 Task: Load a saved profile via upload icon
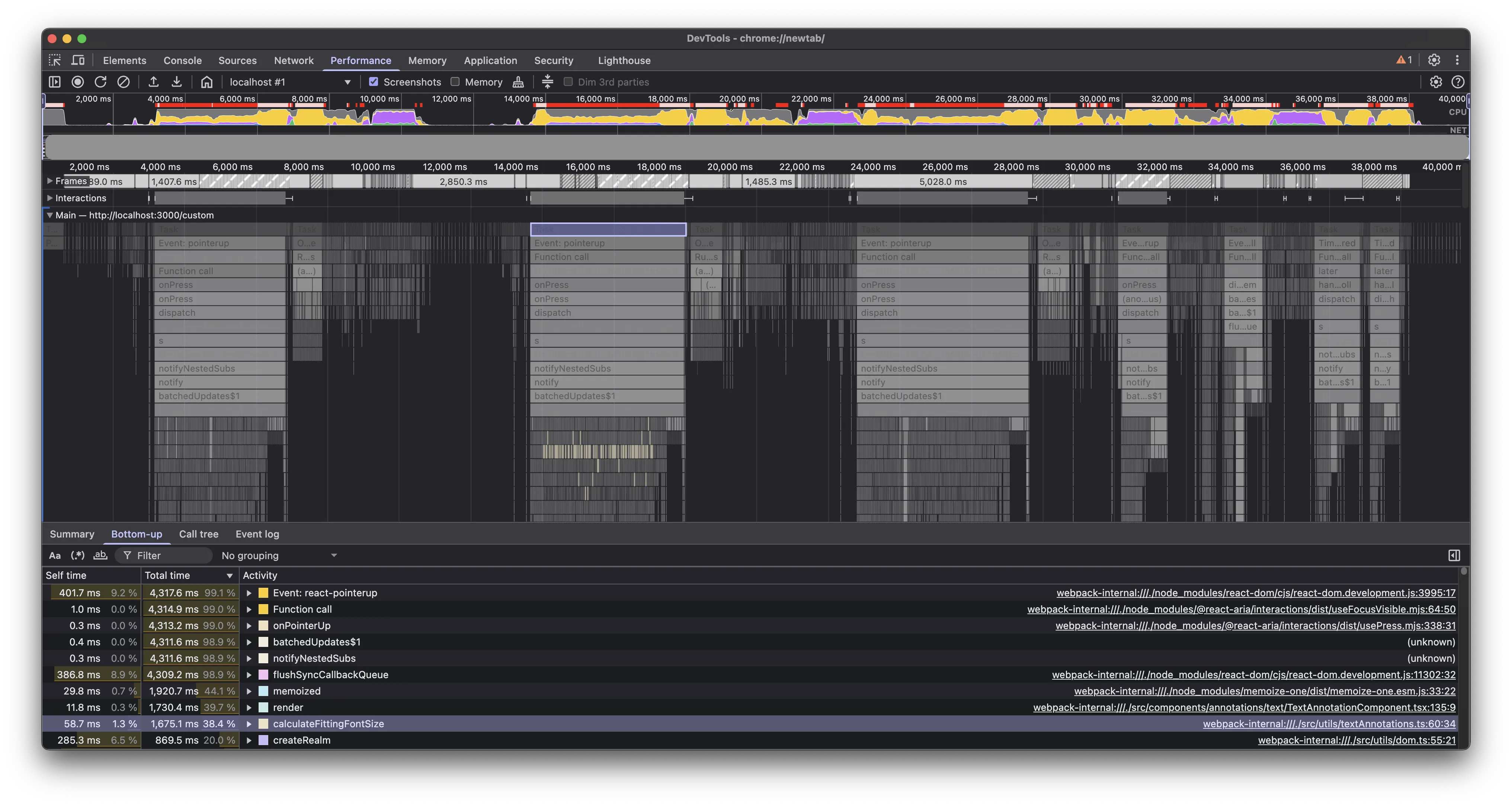pyautogui.click(x=154, y=81)
